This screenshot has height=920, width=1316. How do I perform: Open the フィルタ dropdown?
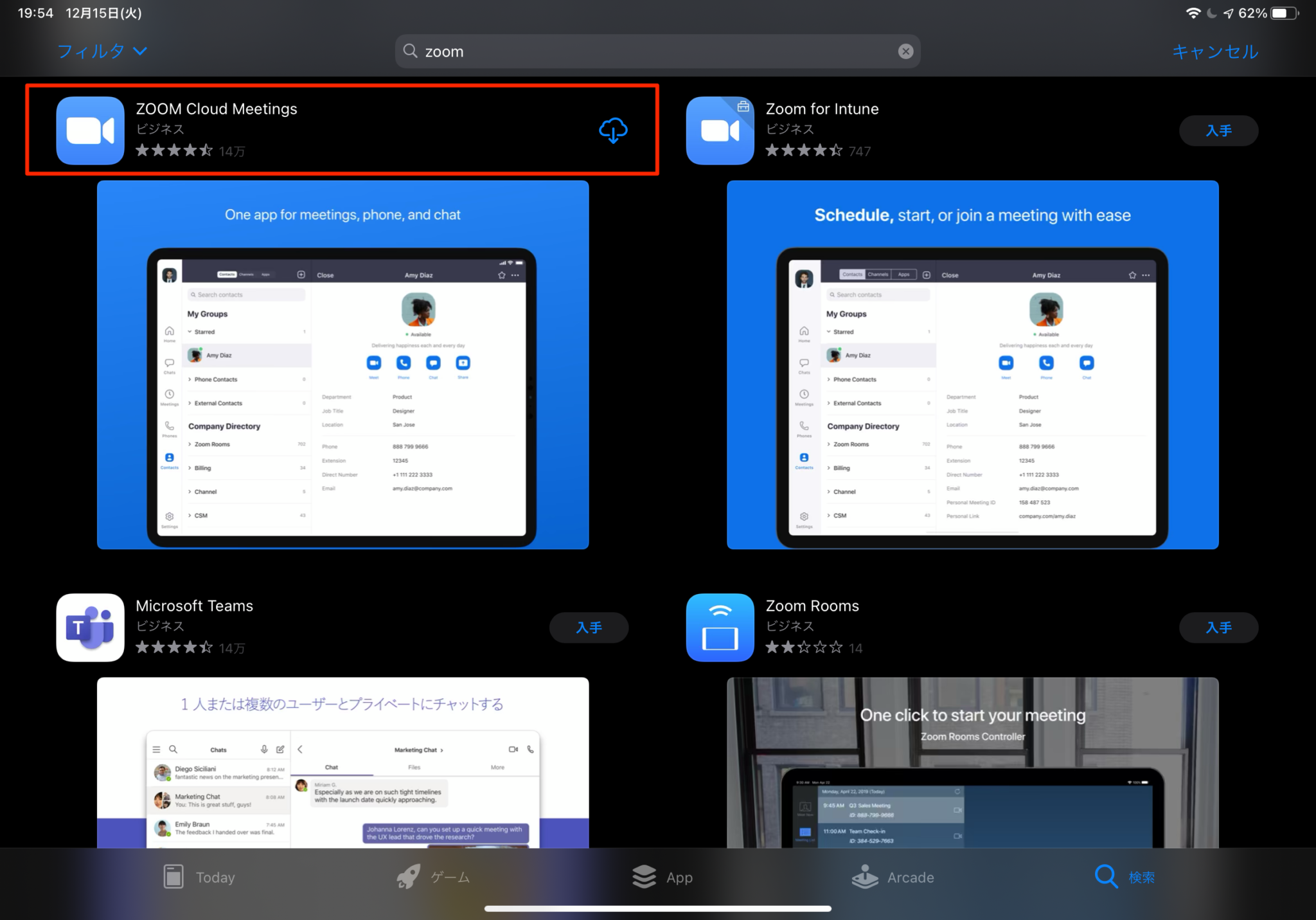pos(102,51)
